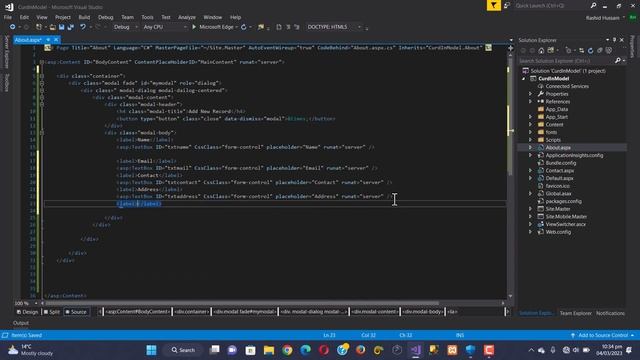
Task: Click the div.modal-body breadcrumb
Action: tap(422, 312)
